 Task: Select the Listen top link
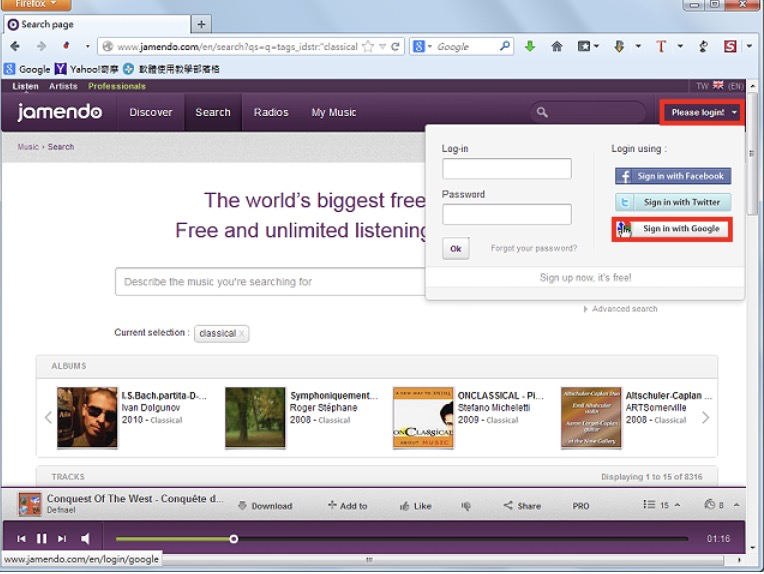[x=25, y=86]
